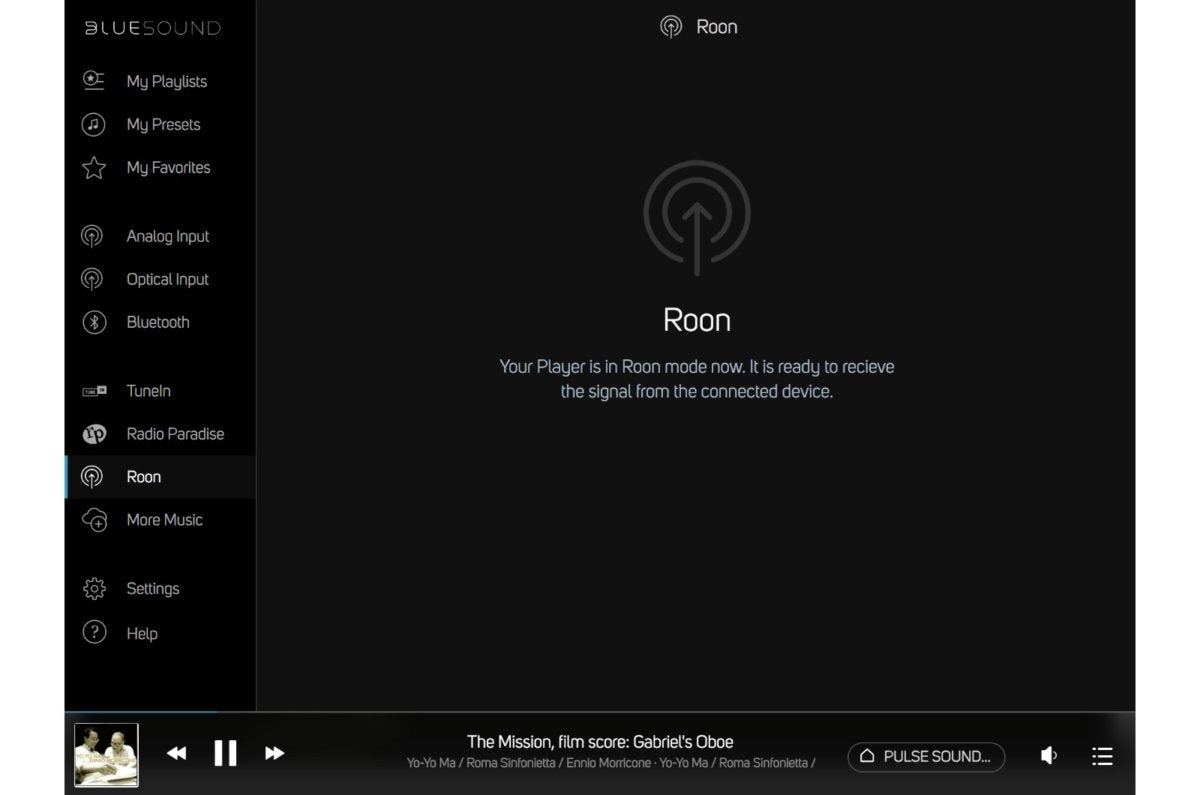This screenshot has width=1200, height=795.
Task: Click the Roon header icon at the top
Action: [x=671, y=27]
